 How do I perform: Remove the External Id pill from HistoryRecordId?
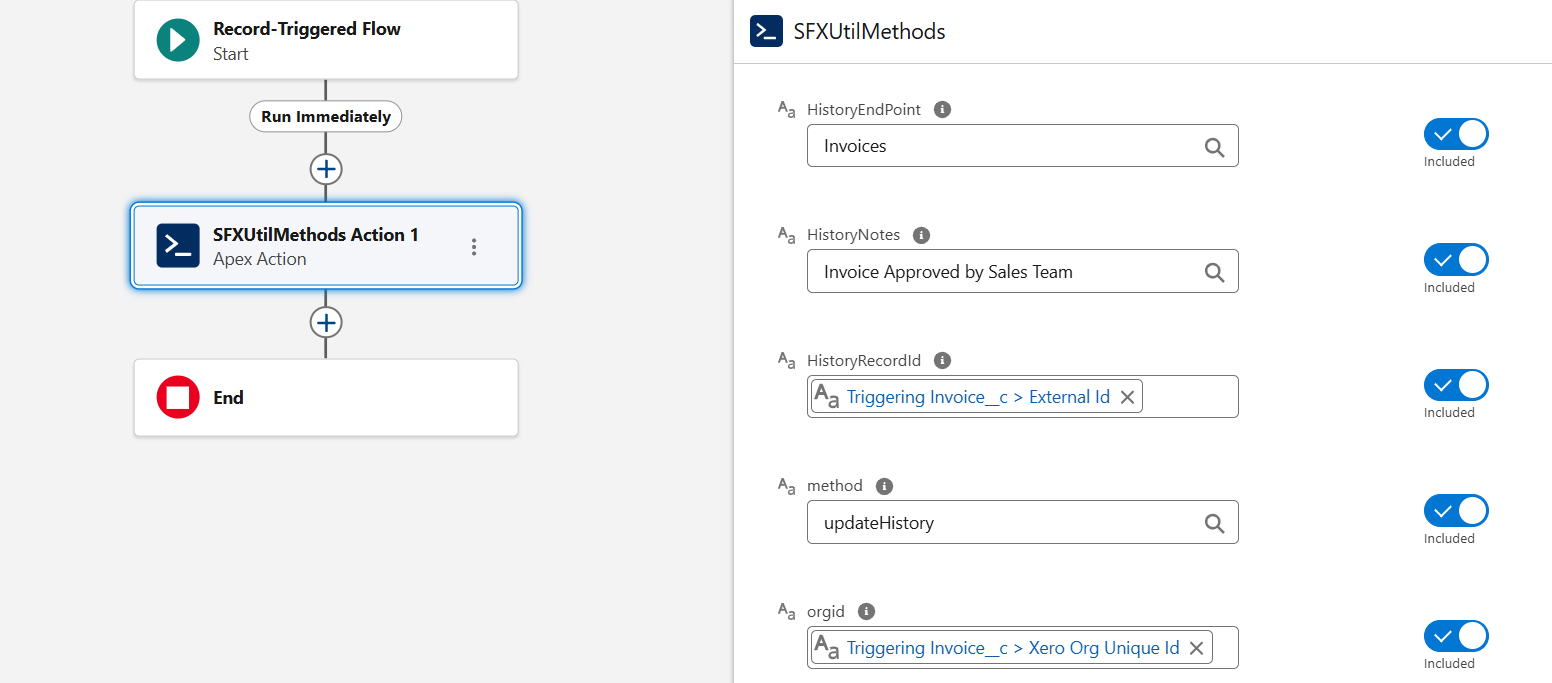point(1127,397)
